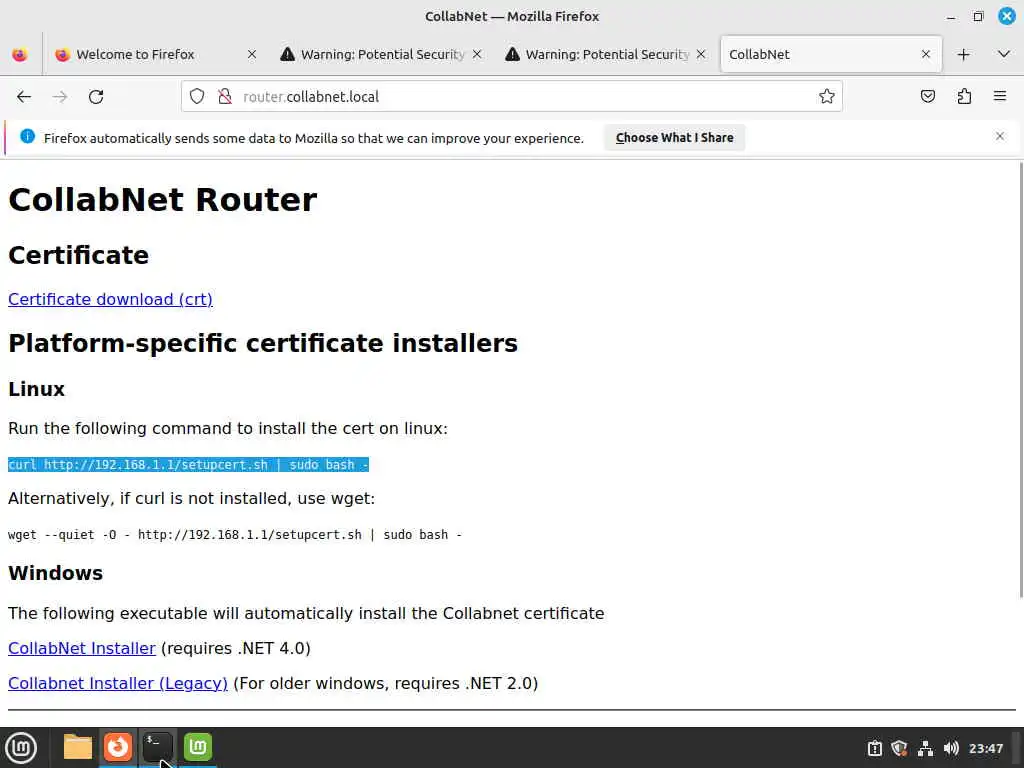
Task: Open the Collabnet Installer (Legacy) link
Action: (118, 683)
